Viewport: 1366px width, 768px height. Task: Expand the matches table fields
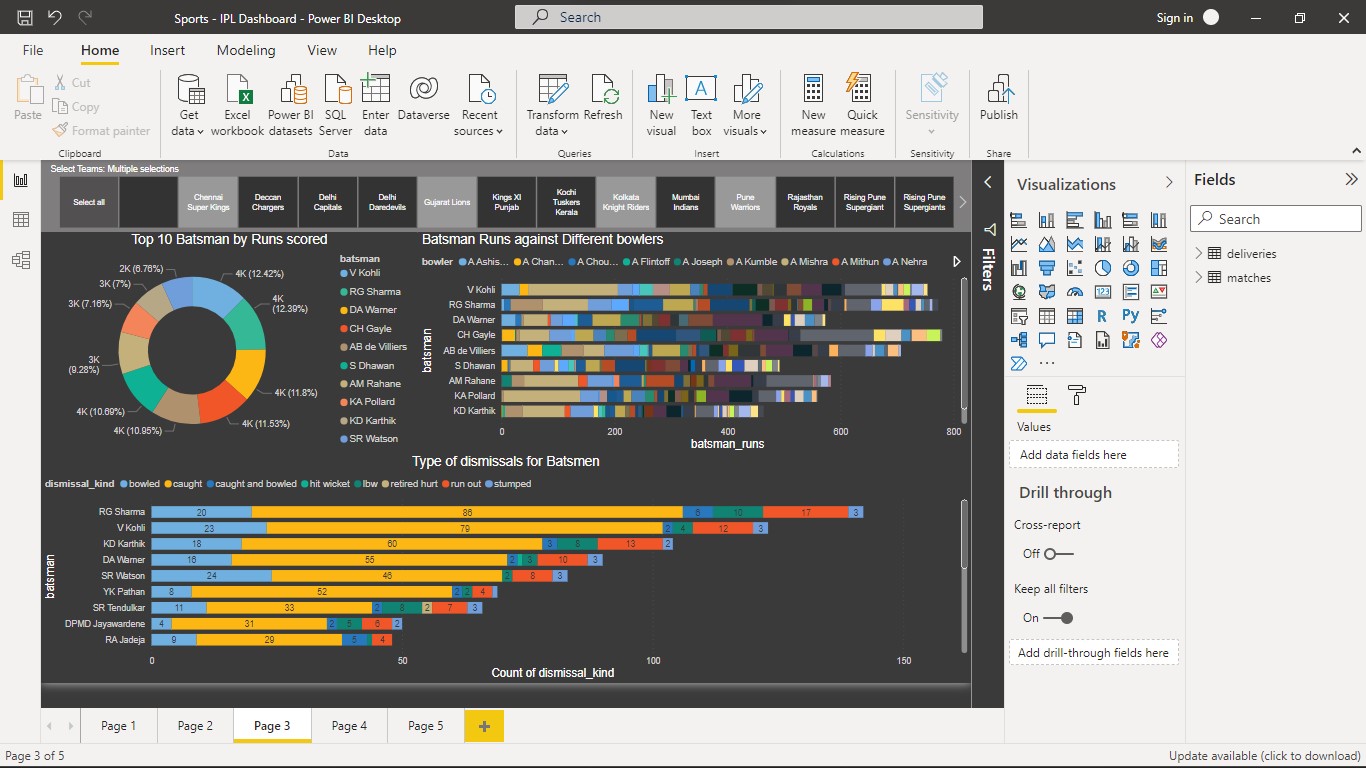[1198, 277]
